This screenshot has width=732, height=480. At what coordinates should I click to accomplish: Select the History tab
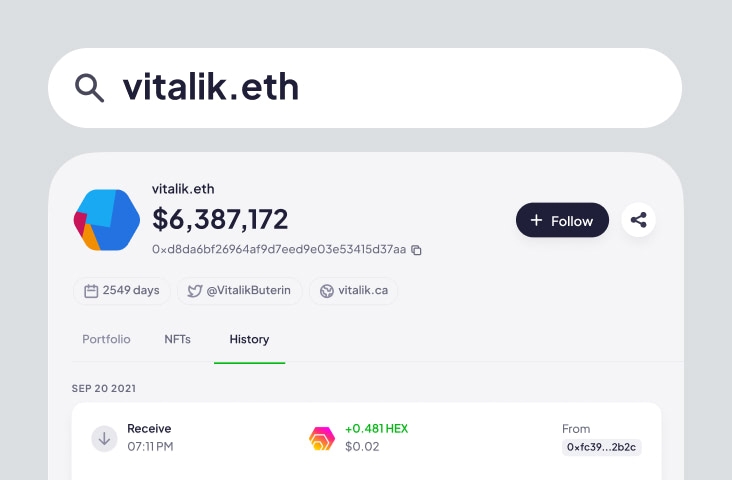coord(249,339)
